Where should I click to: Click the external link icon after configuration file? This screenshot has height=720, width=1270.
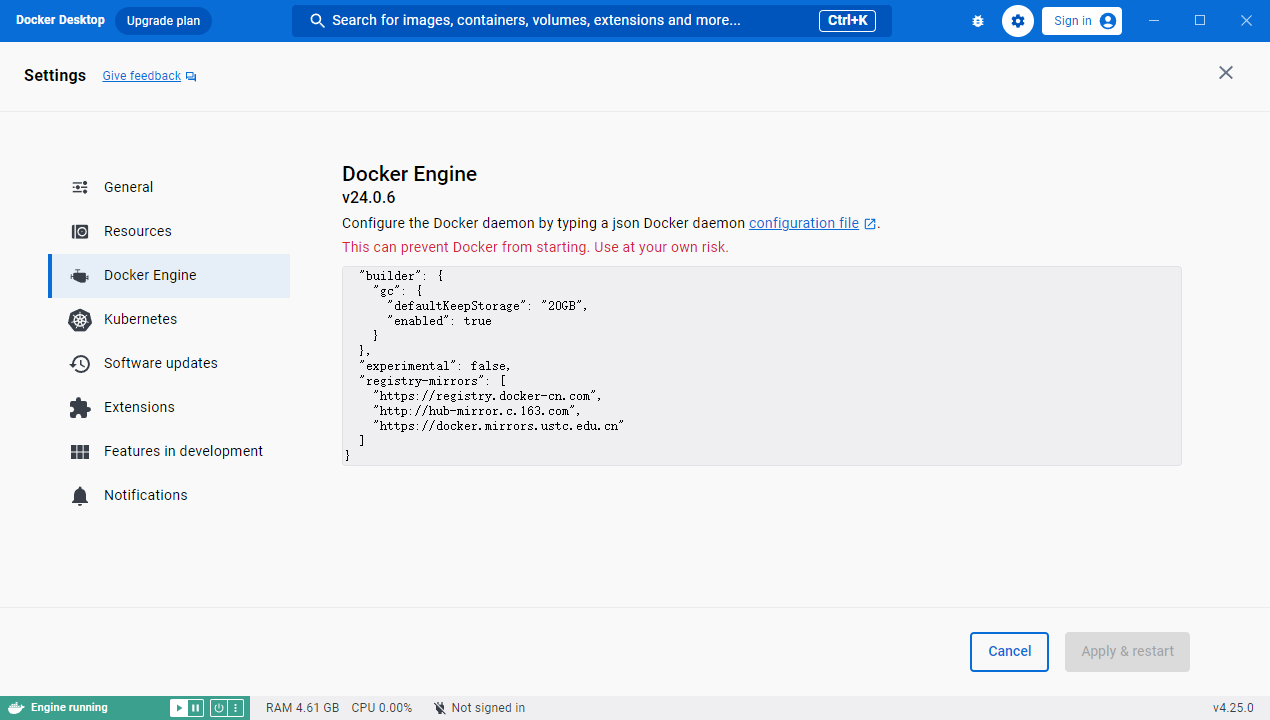pos(870,224)
